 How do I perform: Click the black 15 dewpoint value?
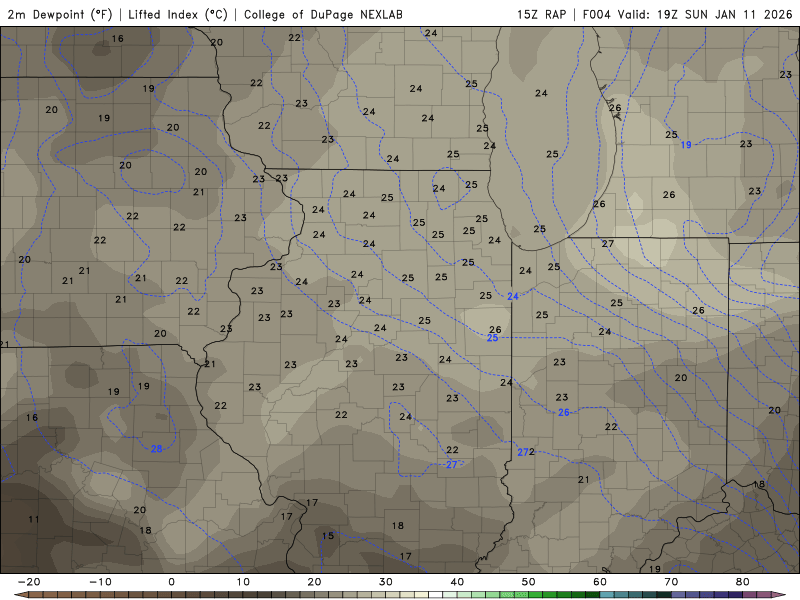pyautogui.click(x=328, y=536)
